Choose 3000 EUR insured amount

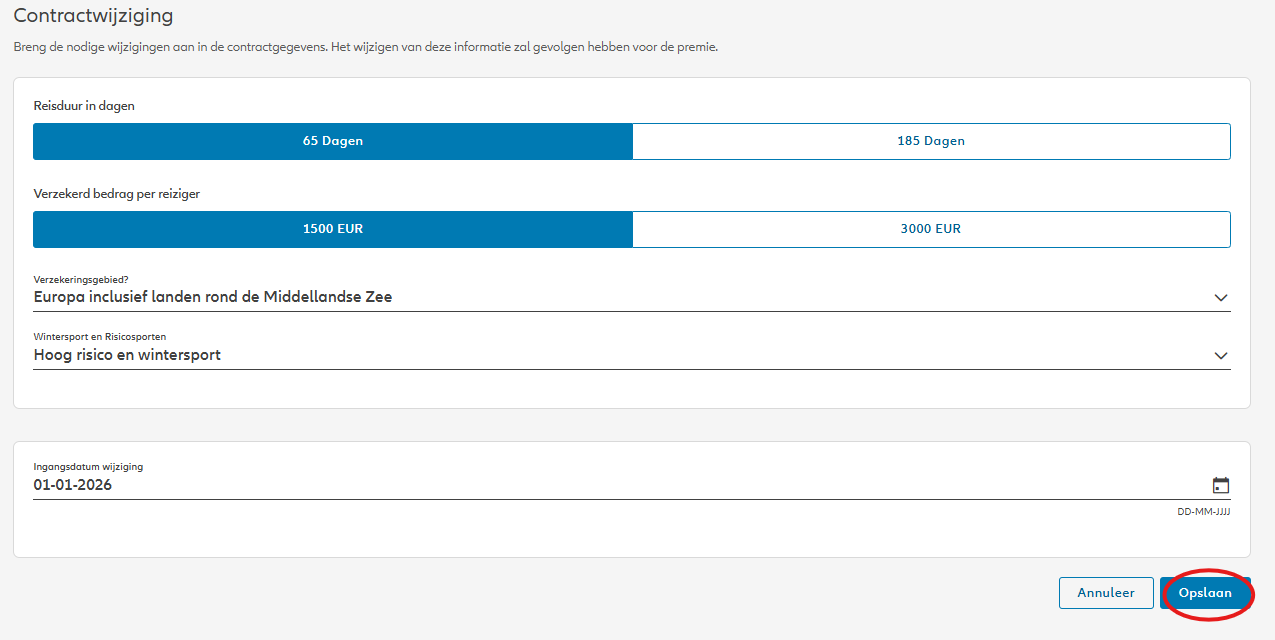[930, 229]
